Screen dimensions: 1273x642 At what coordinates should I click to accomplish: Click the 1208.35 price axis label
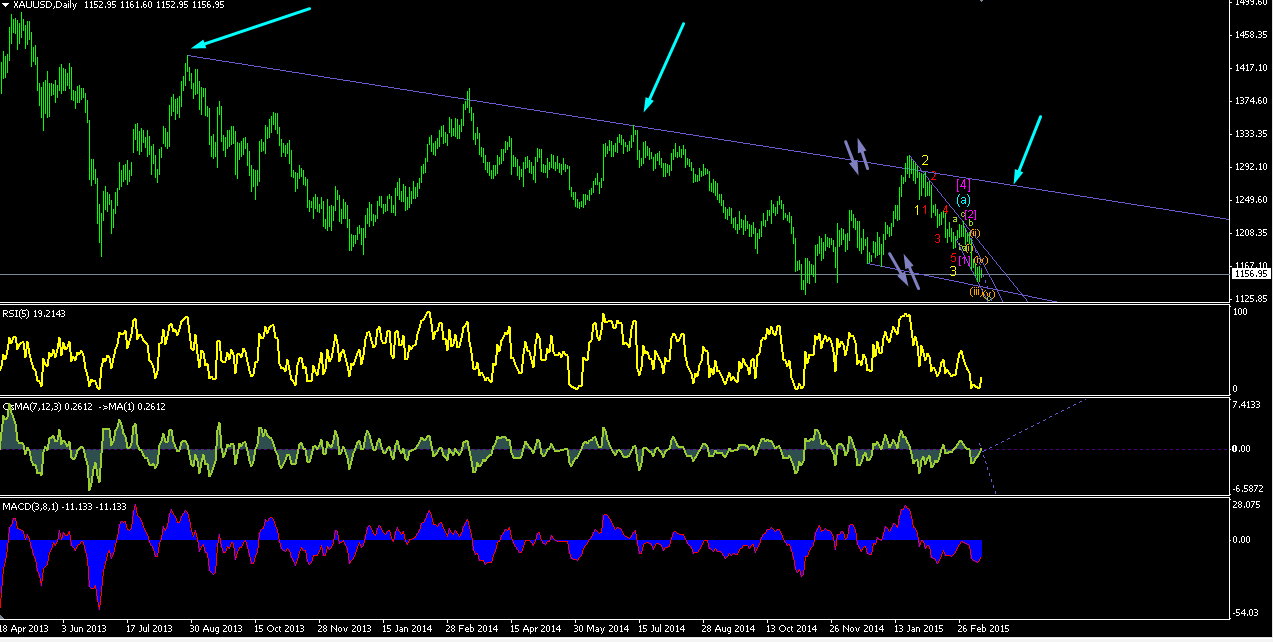click(1250, 233)
